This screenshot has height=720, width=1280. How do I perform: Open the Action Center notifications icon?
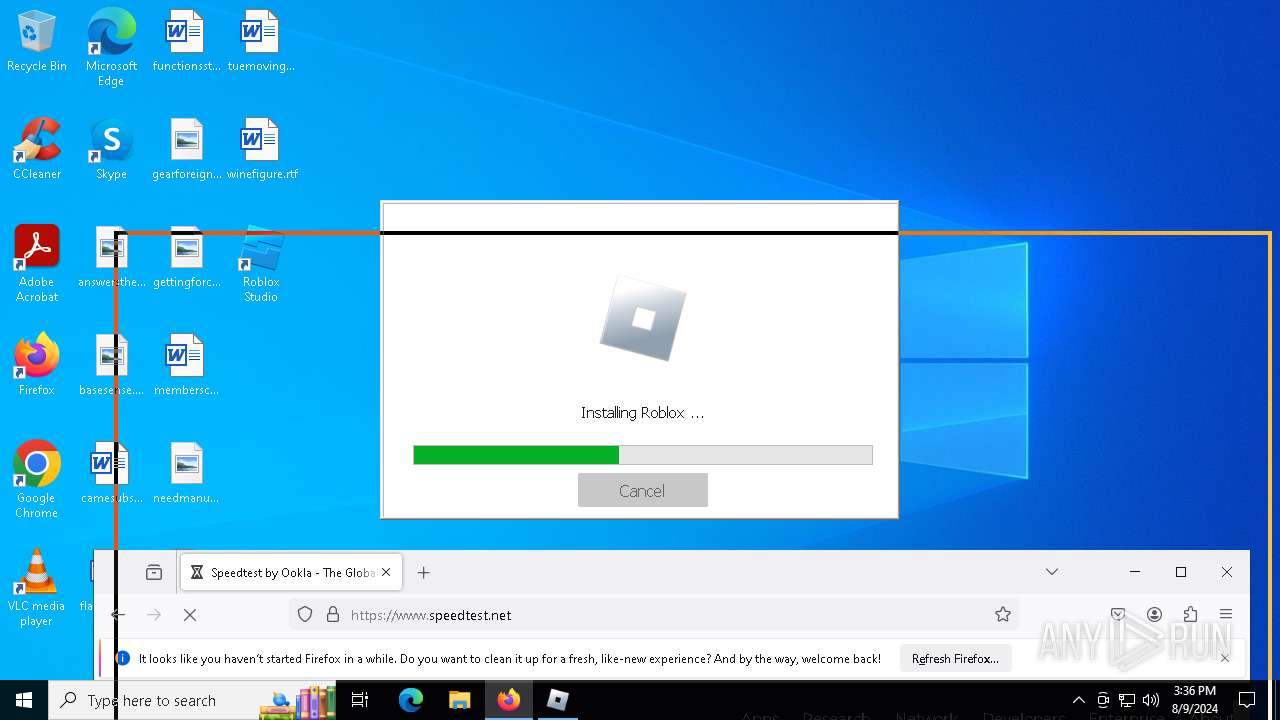pos(1247,700)
